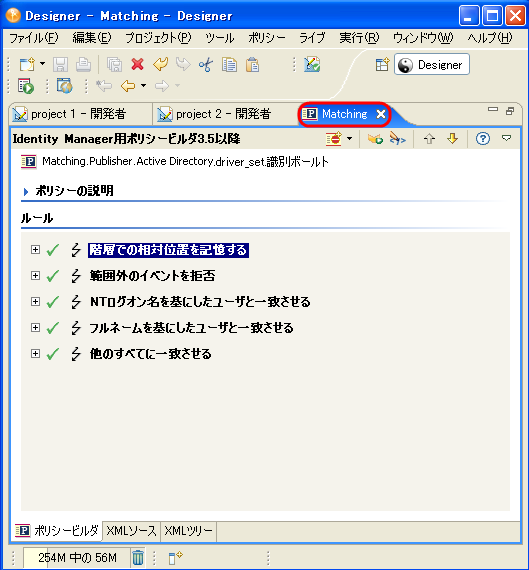The image size is (529, 570).
Task: Click the Save All stacked-disks icon
Action: (x=115, y=65)
